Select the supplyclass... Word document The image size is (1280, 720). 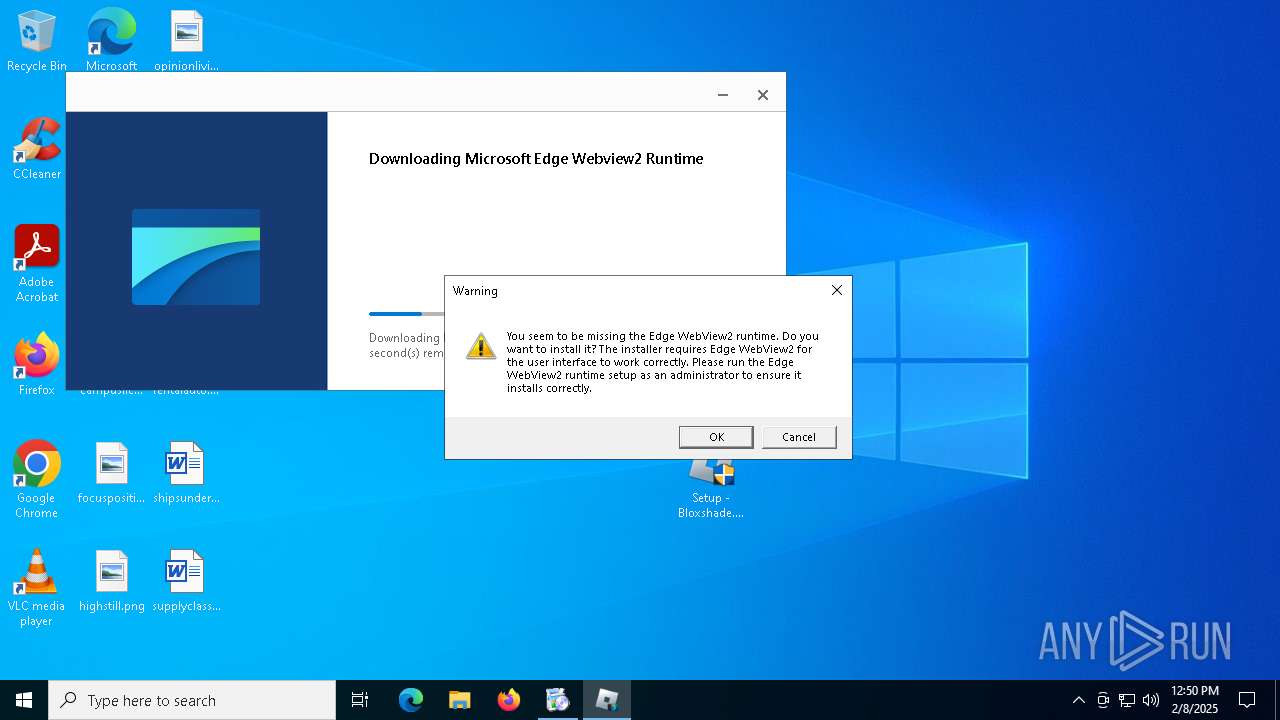pos(186,581)
